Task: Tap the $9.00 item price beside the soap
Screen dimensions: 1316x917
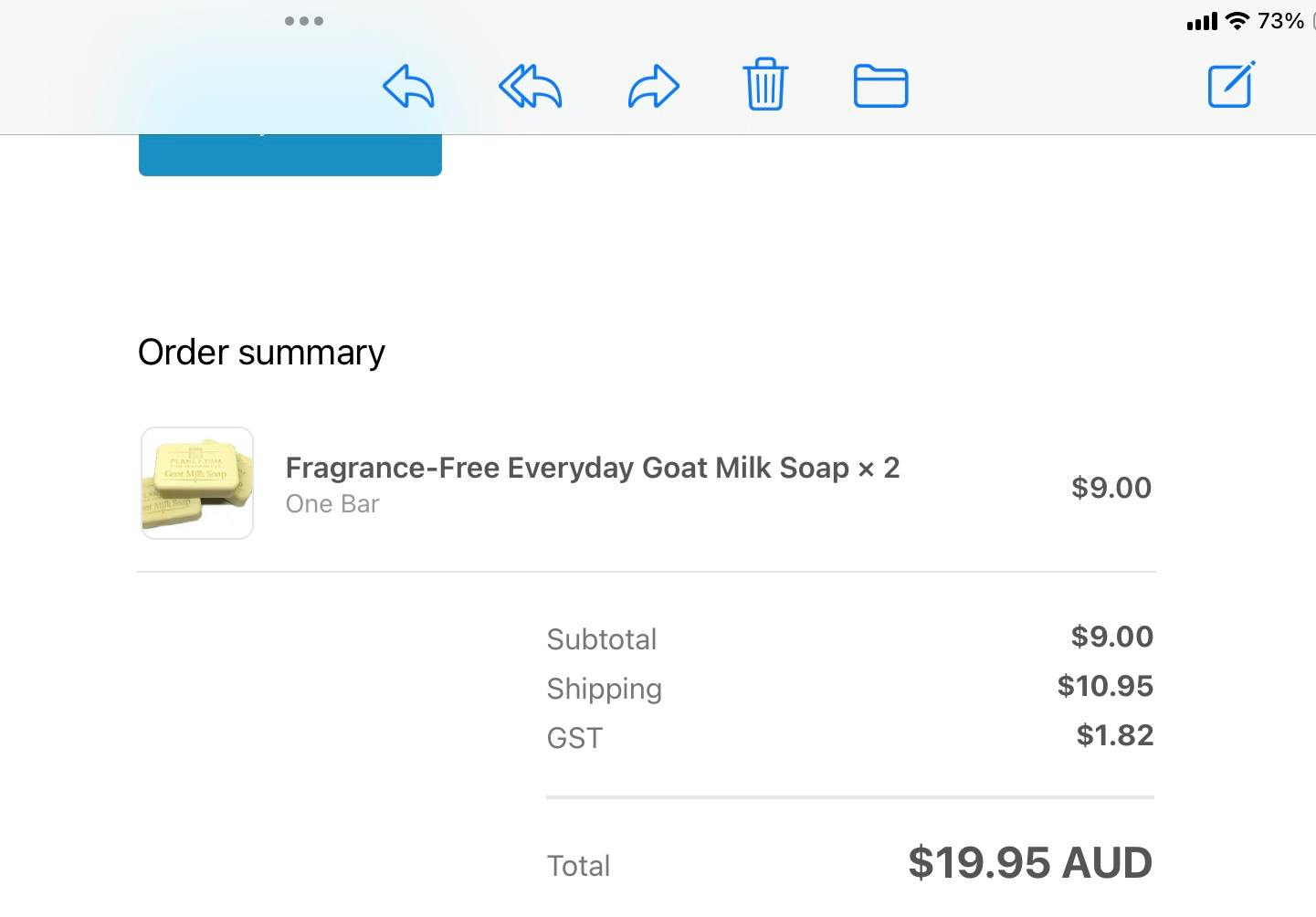Action: [1111, 488]
